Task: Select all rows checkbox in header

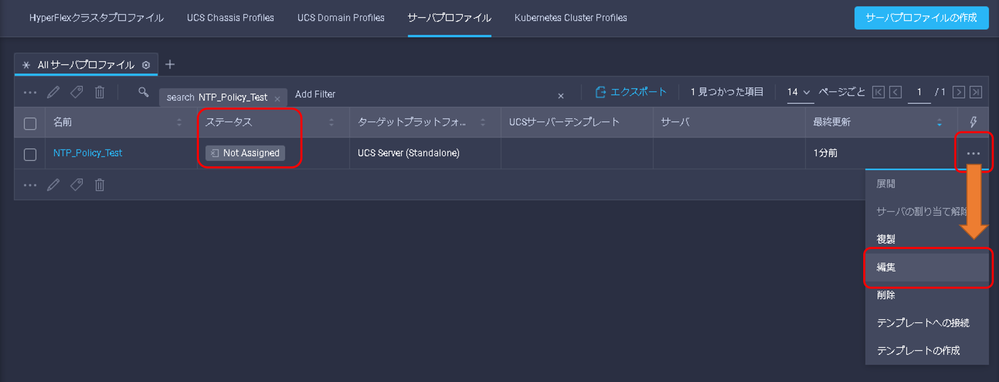Action: [30, 124]
